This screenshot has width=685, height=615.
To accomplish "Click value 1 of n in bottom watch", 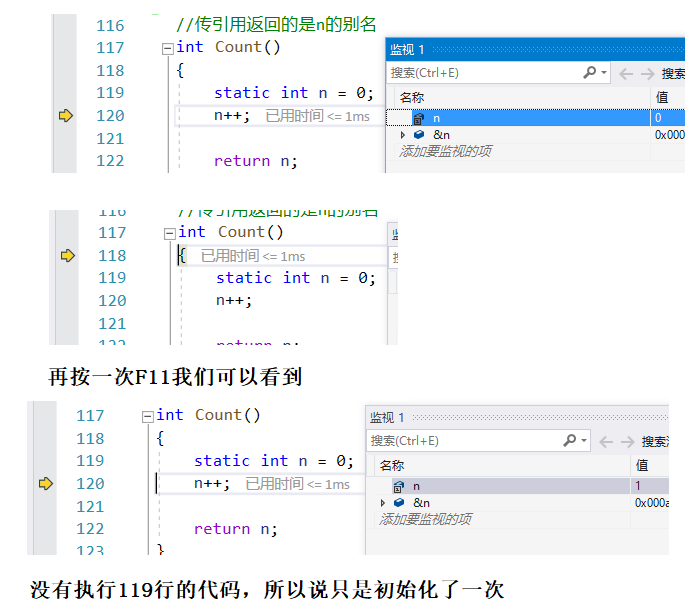I will [x=638, y=486].
